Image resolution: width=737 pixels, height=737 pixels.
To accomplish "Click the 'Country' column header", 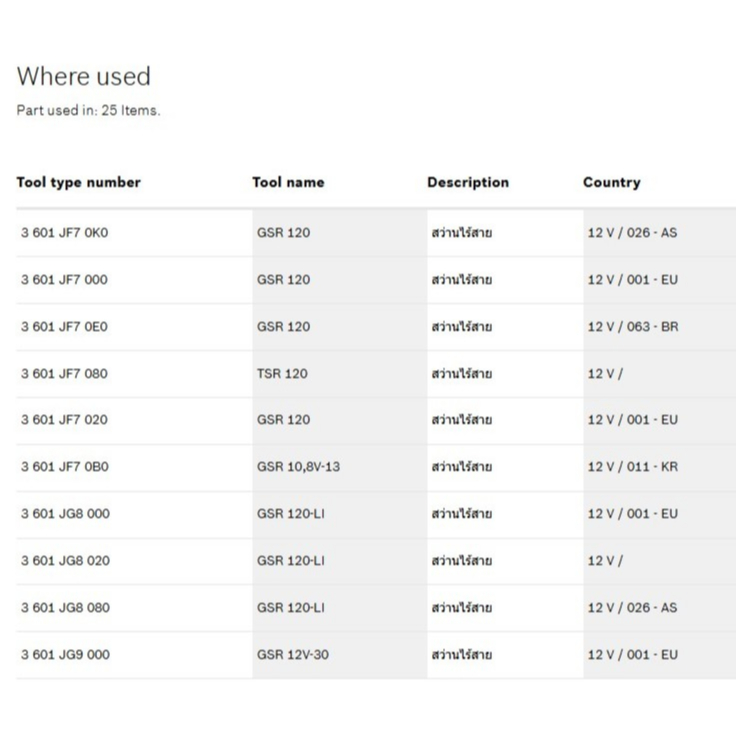I will (x=612, y=182).
